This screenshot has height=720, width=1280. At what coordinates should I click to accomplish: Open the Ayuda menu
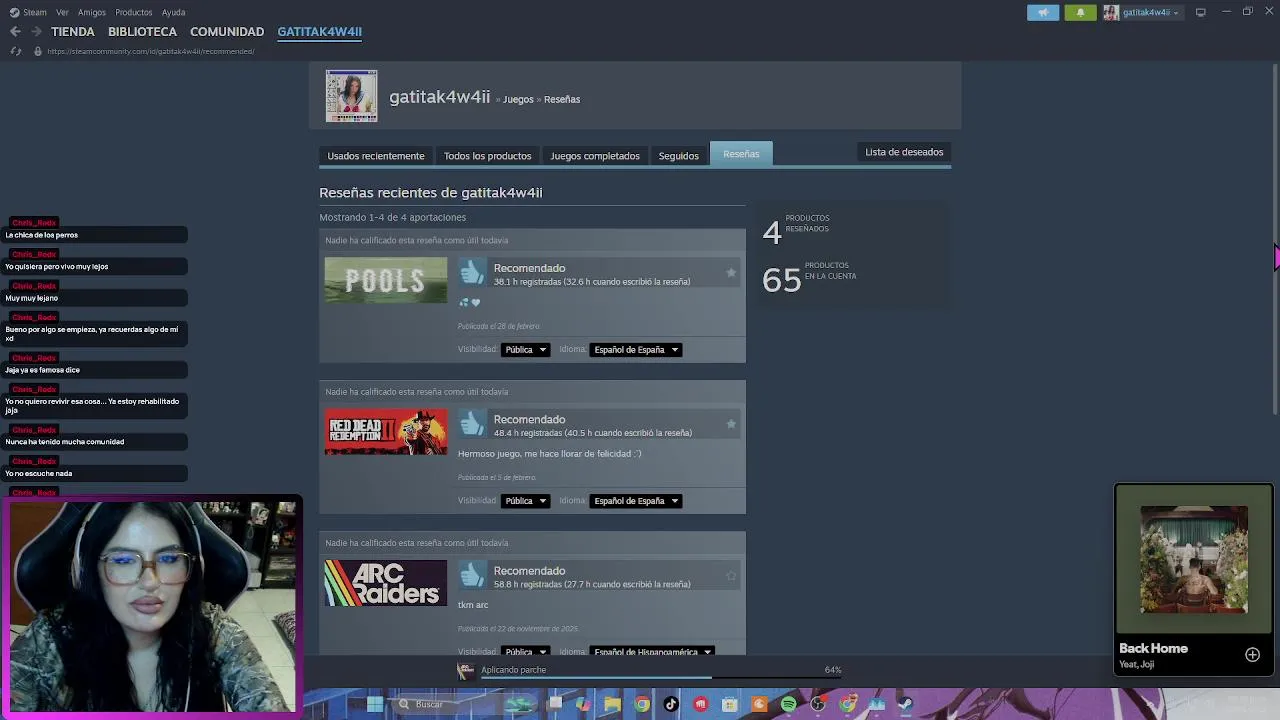click(173, 13)
